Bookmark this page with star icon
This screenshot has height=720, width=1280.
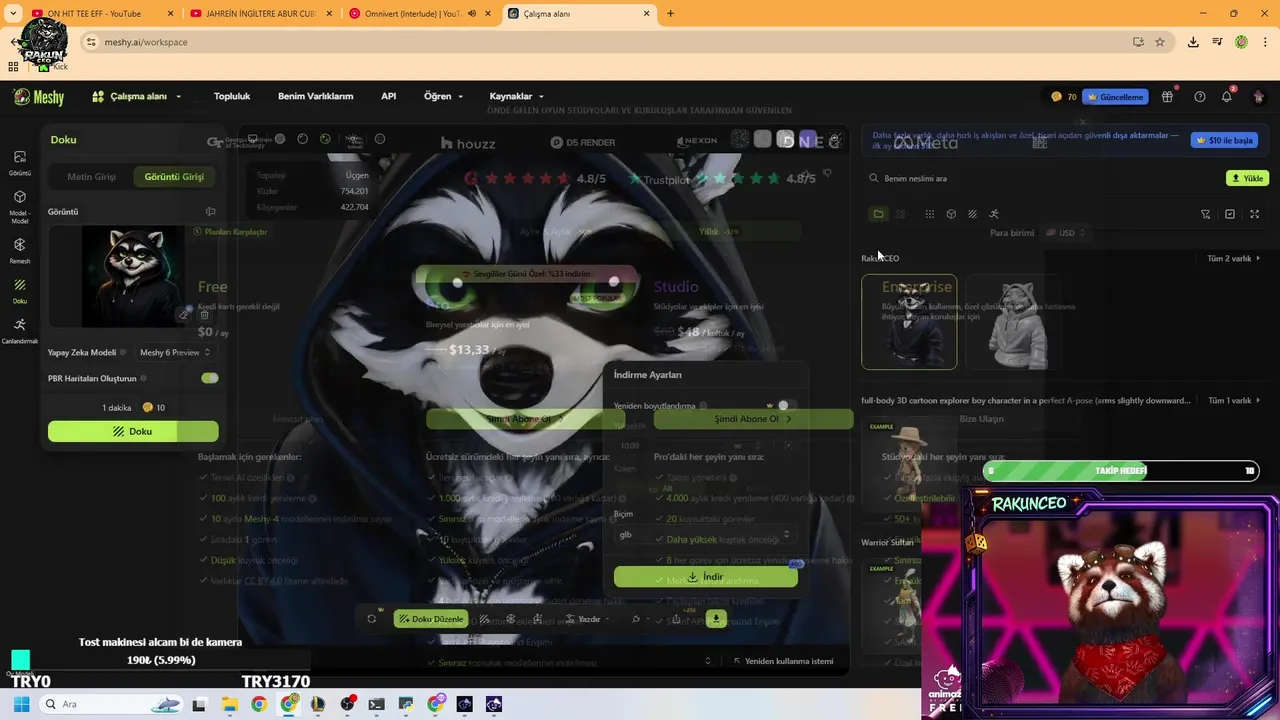pyautogui.click(x=1160, y=42)
